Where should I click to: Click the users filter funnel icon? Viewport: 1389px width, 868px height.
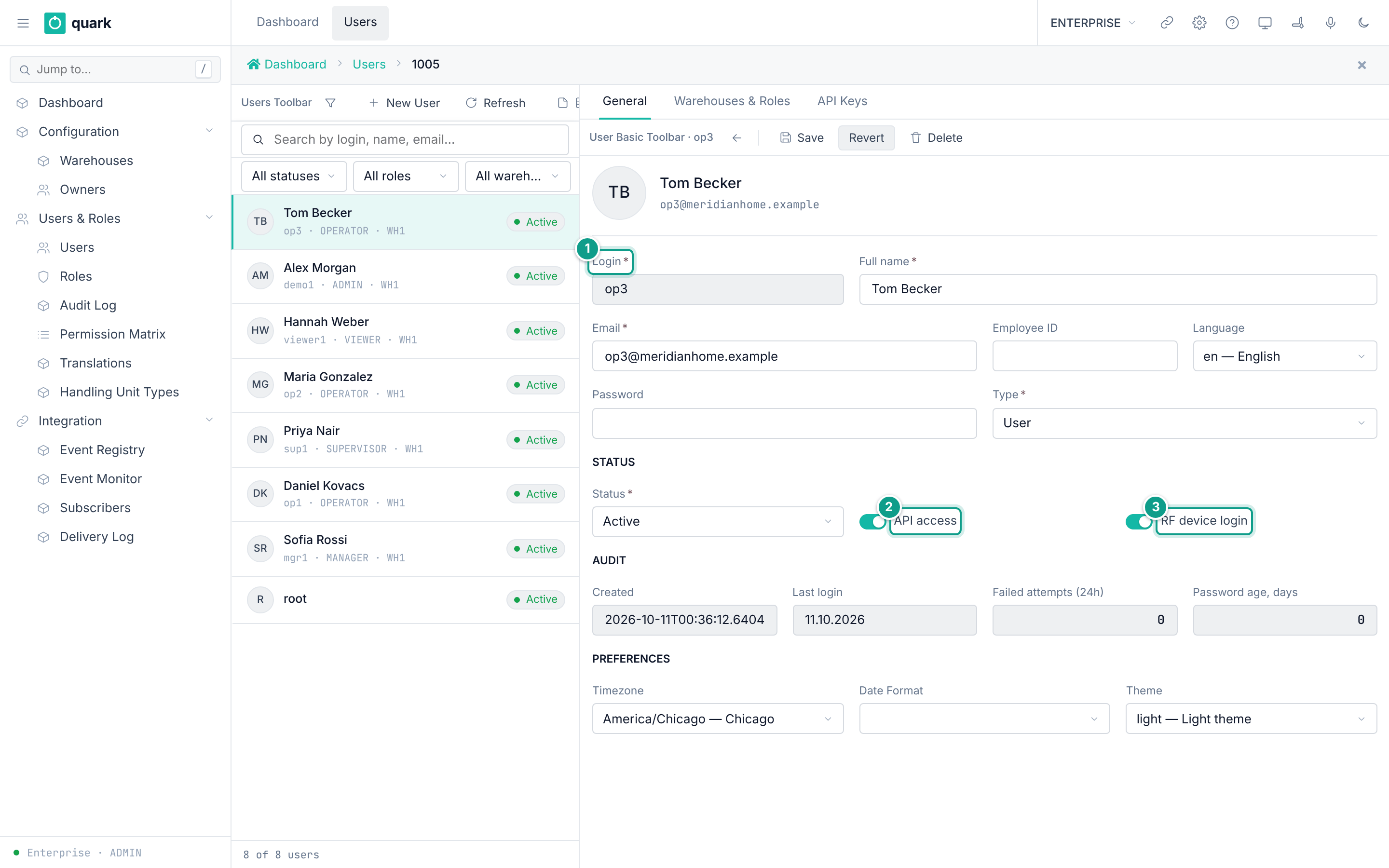point(330,103)
